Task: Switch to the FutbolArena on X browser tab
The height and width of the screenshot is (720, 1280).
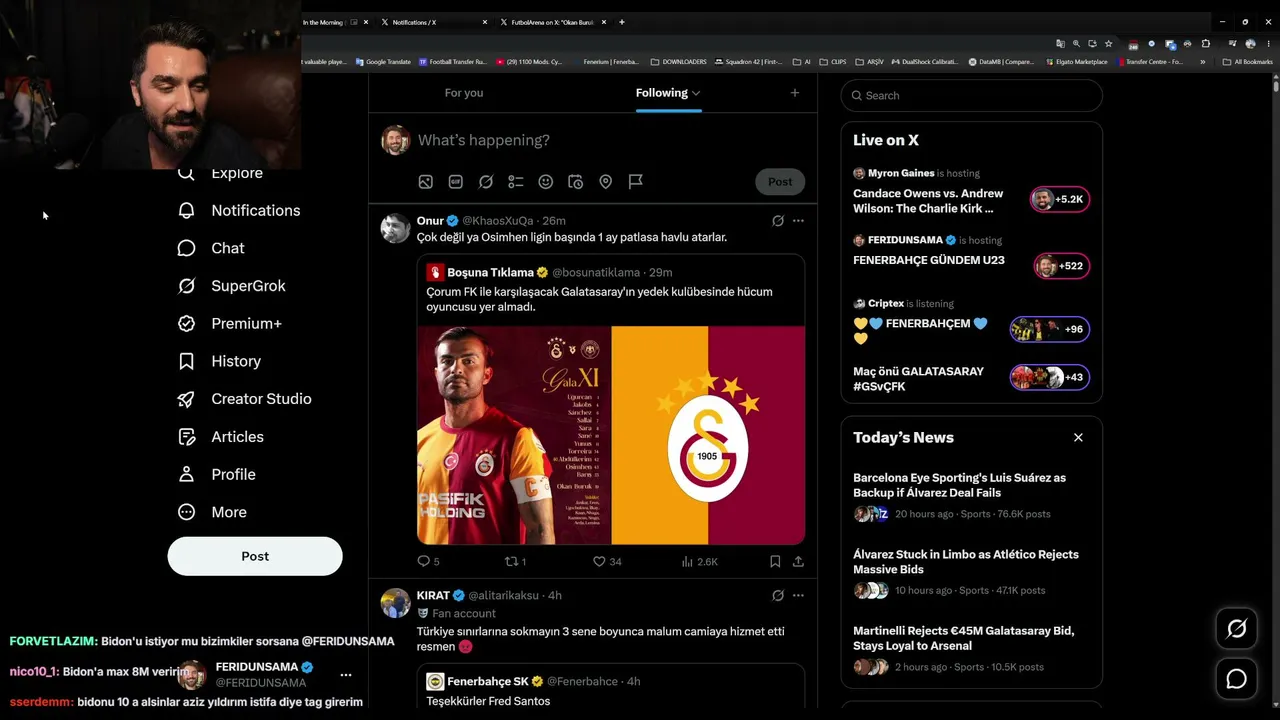Action: [552, 22]
